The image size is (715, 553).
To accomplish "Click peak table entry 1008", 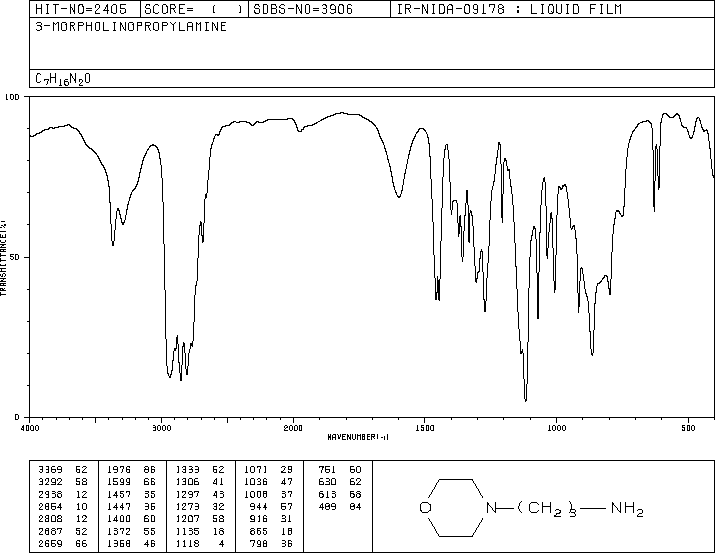I will tap(256, 494).
